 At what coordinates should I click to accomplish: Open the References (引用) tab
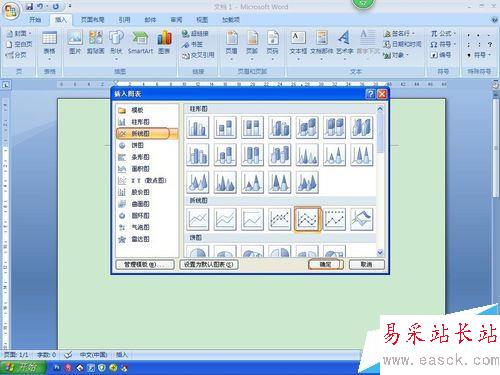[124, 20]
